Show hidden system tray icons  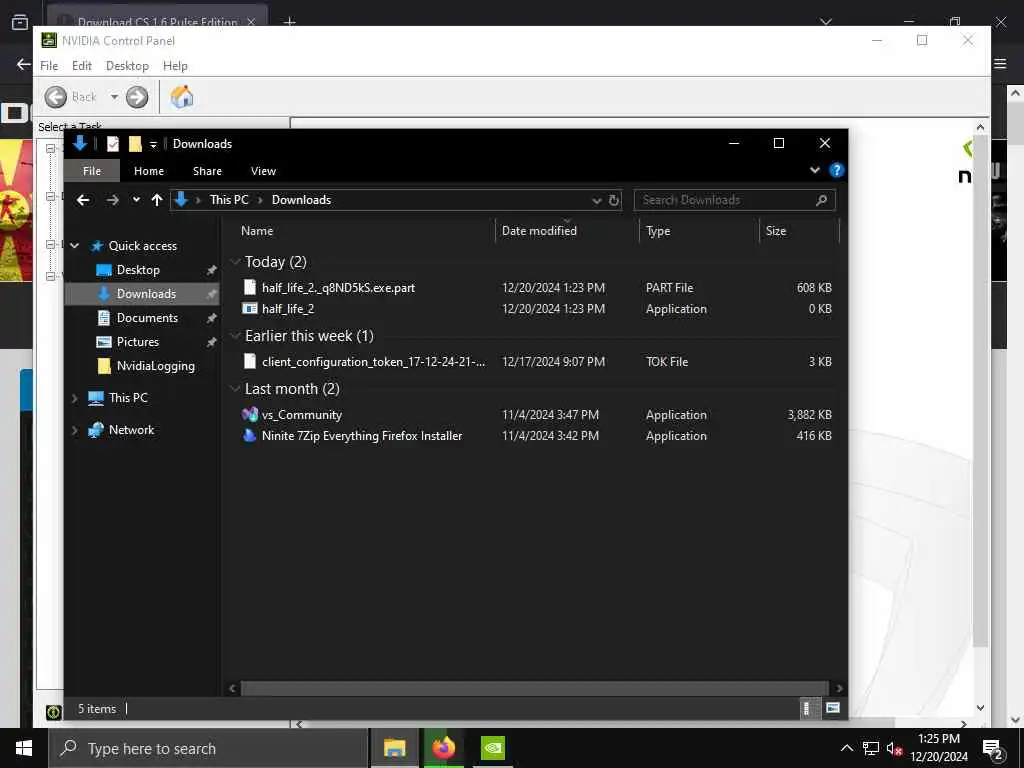[x=846, y=748]
